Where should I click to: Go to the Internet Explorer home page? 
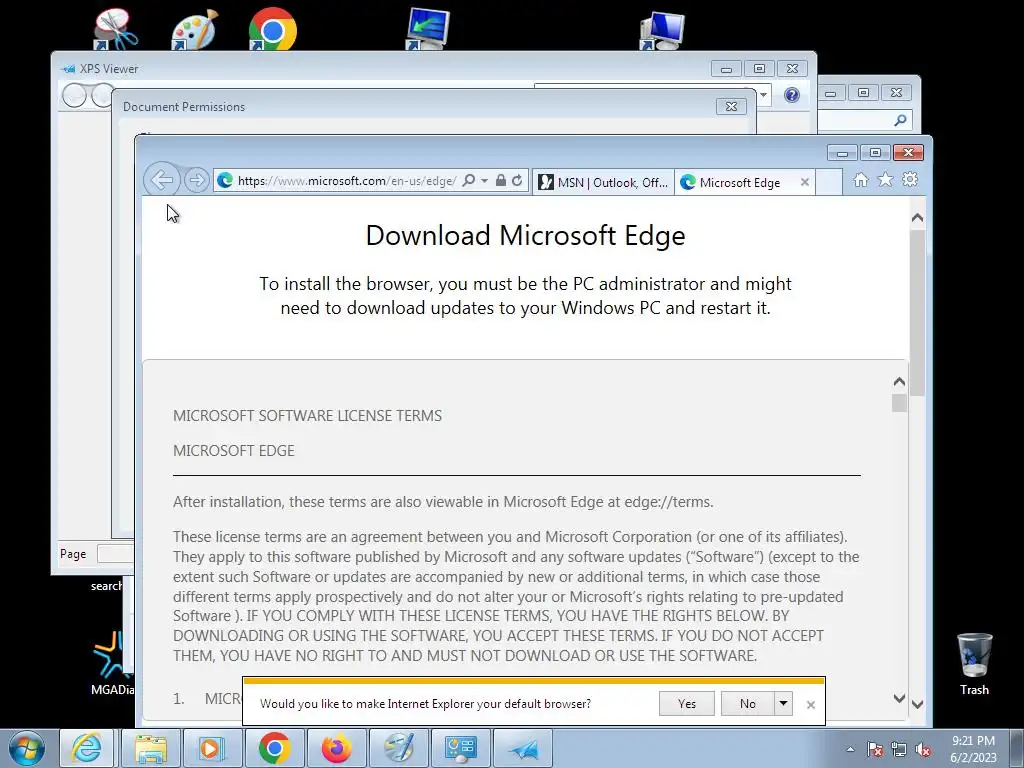pyautogui.click(x=861, y=180)
